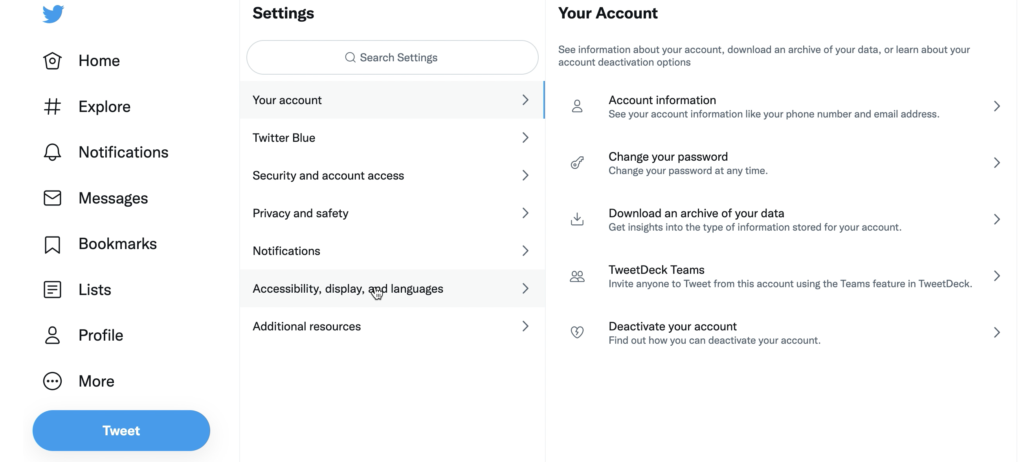Open Notifications entry in Settings list
The width and height of the screenshot is (1024, 462).
pos(392,251)
